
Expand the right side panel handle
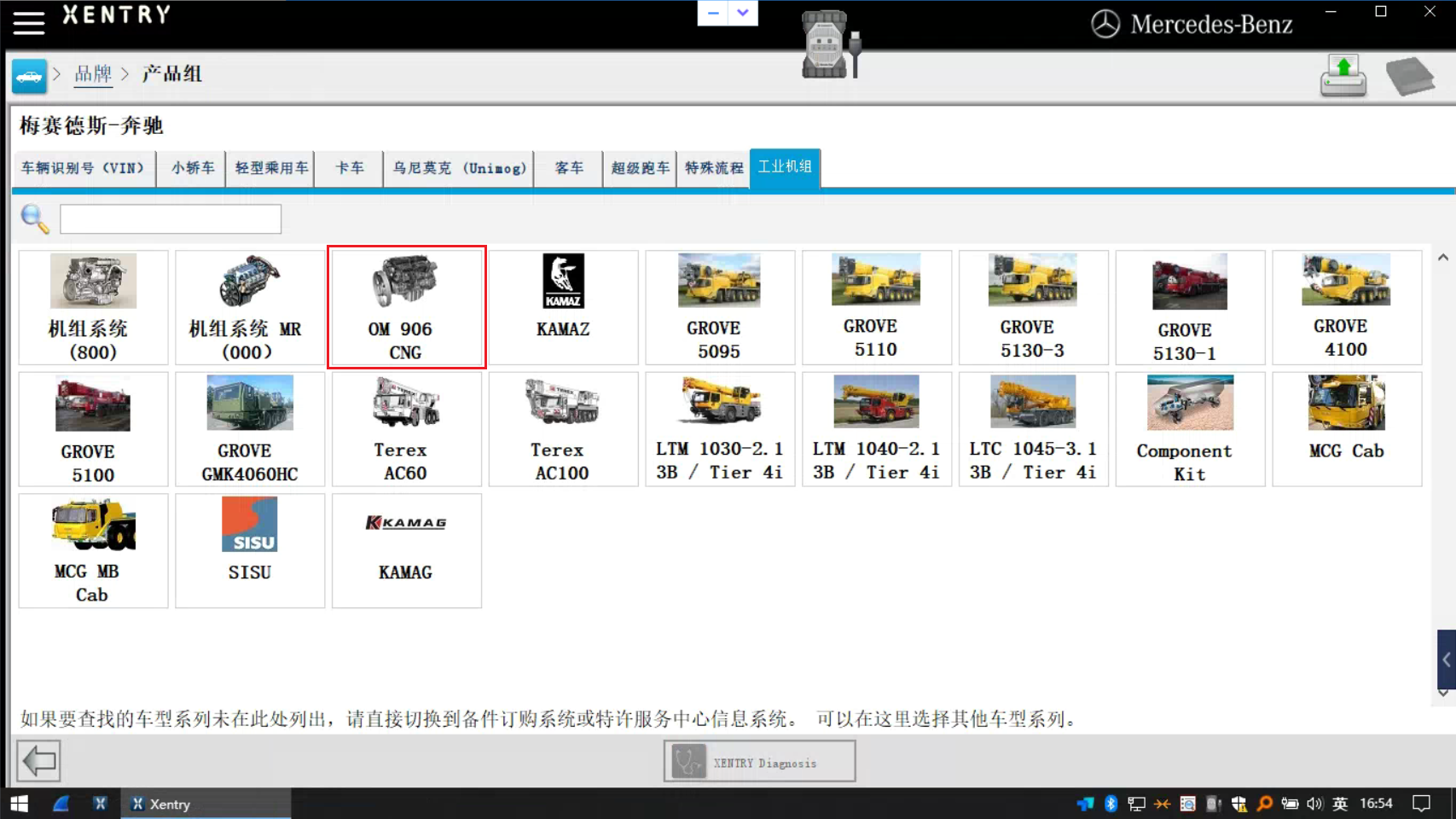tap(1447, 659)
